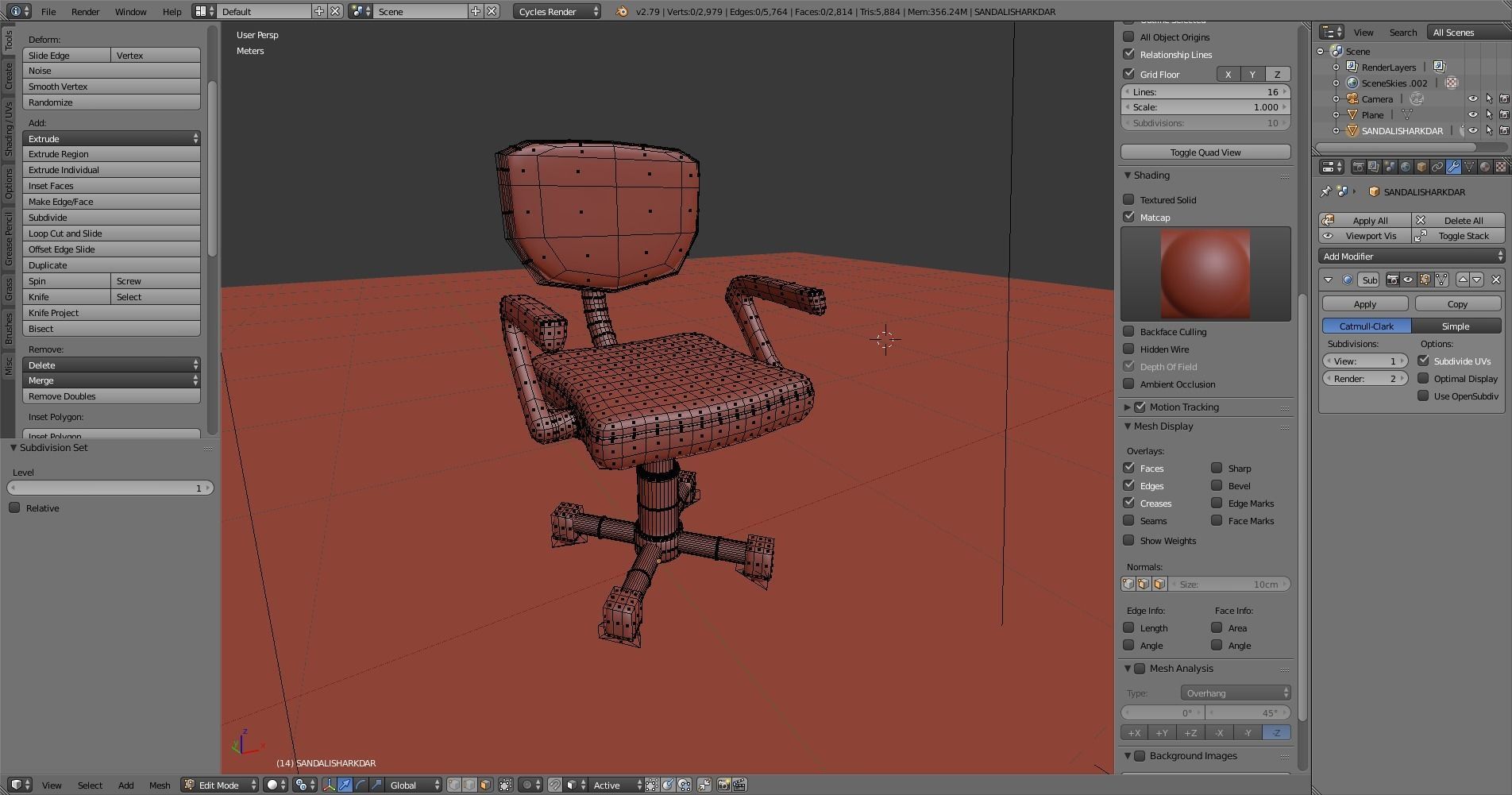Remove Subsurf modifier with X icon
Image resolution: width=1512 pixels, height=795 pixels.
pos(1496,280)
